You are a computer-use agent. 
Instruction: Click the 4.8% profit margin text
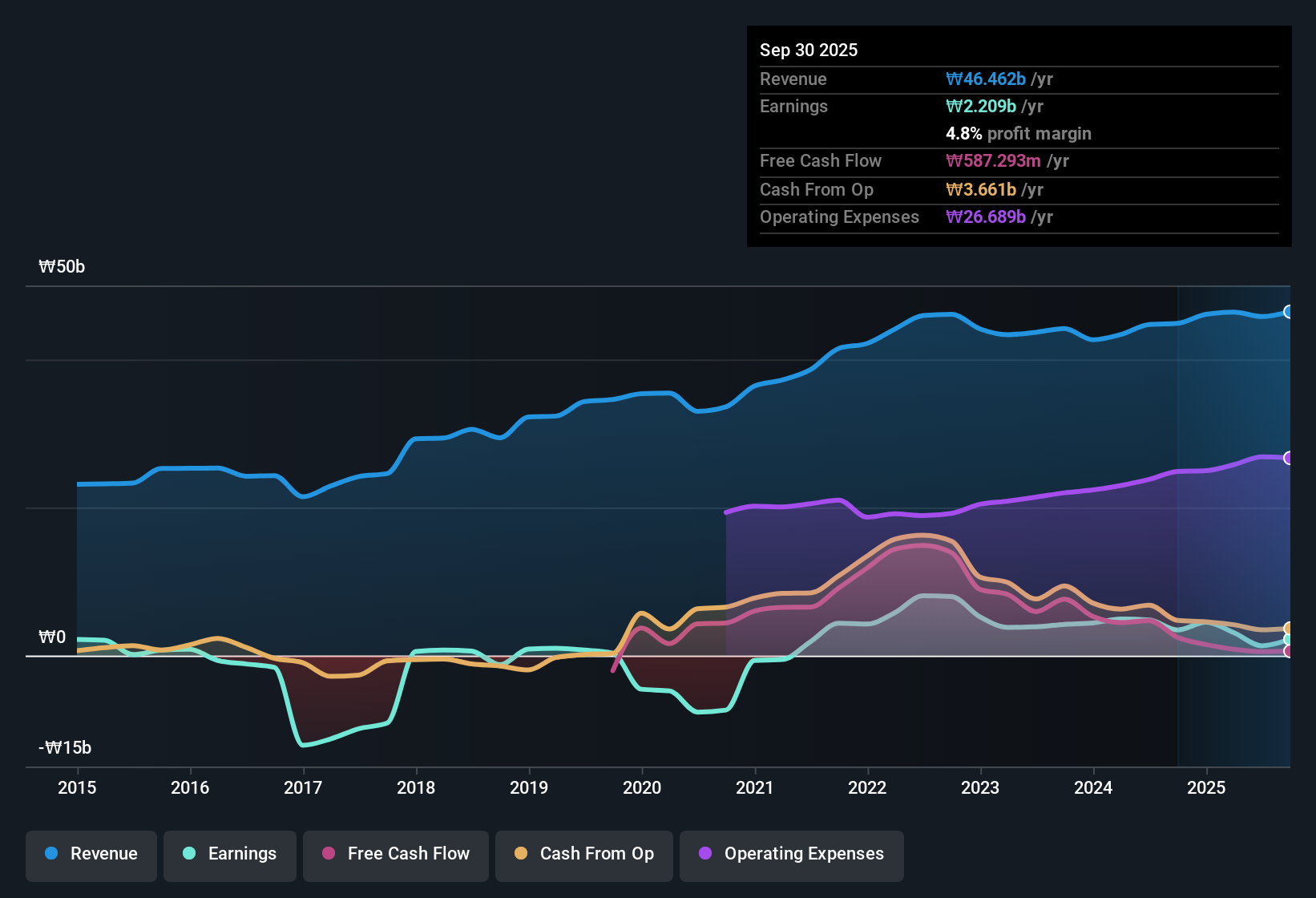pos(1019,134)
